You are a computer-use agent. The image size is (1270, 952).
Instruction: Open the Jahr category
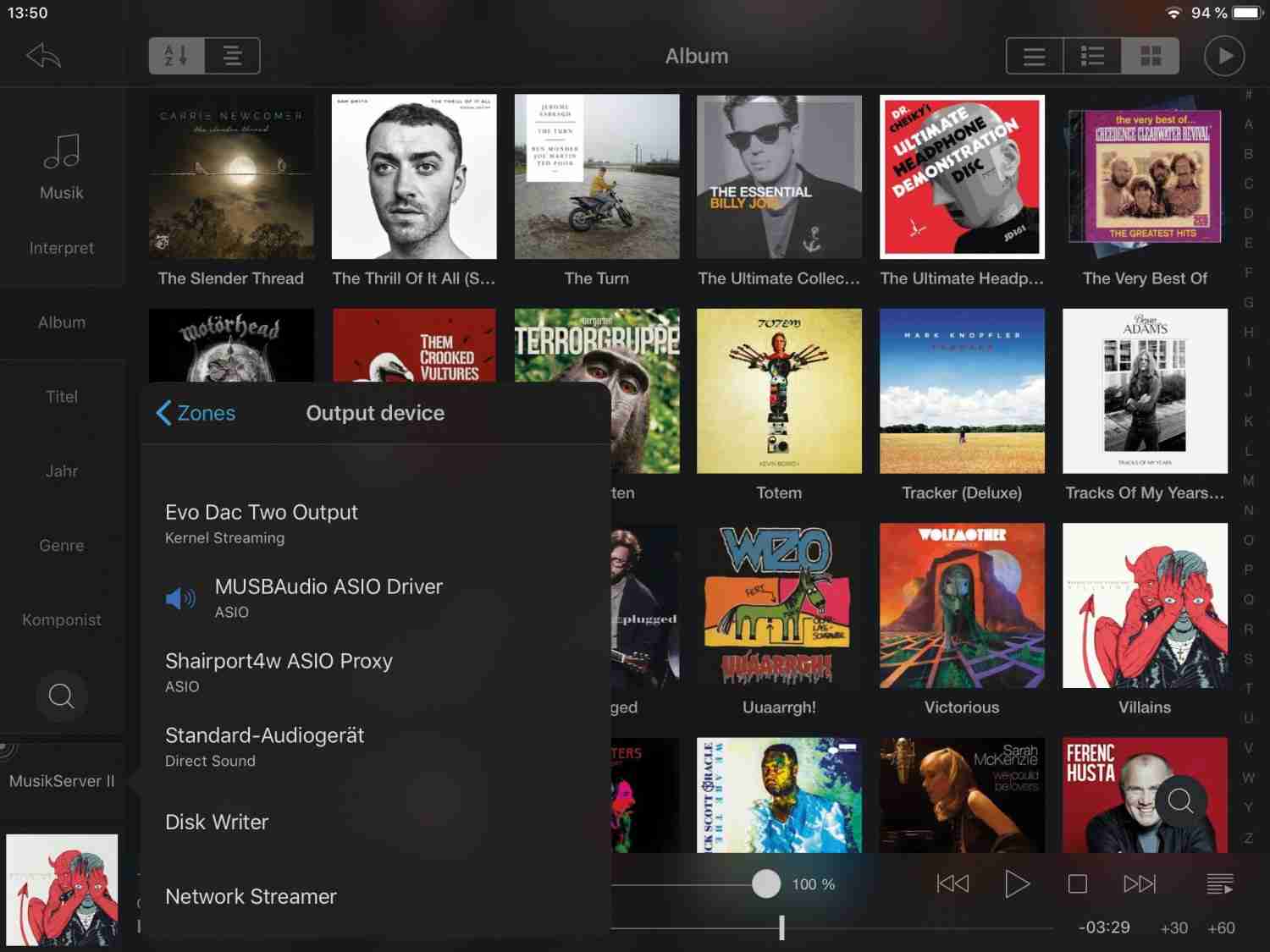click(x=62, y=471)
